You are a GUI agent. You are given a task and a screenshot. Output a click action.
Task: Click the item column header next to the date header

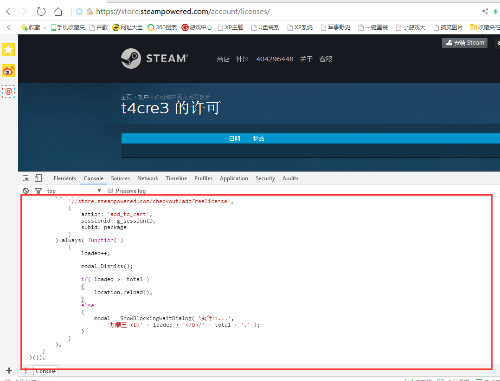pos(258,138)
